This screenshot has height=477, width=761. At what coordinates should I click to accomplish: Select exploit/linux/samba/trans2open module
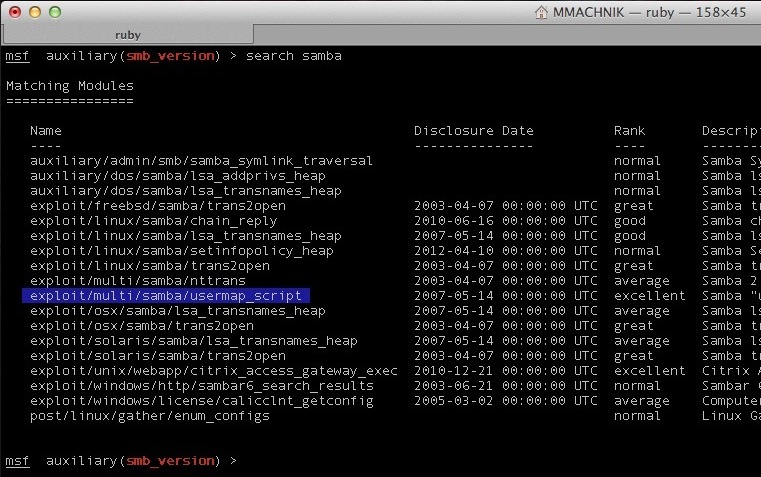coord(149,266)
